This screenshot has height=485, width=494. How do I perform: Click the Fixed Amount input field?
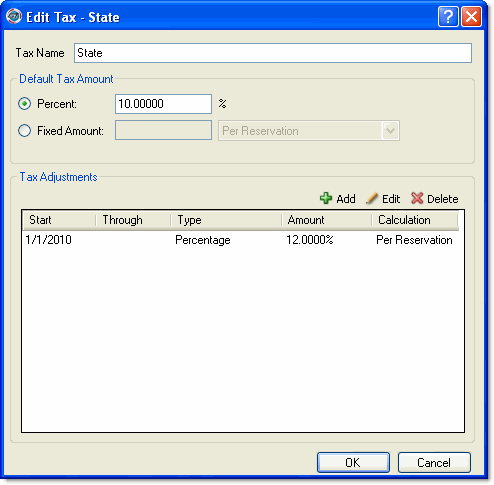163,130
